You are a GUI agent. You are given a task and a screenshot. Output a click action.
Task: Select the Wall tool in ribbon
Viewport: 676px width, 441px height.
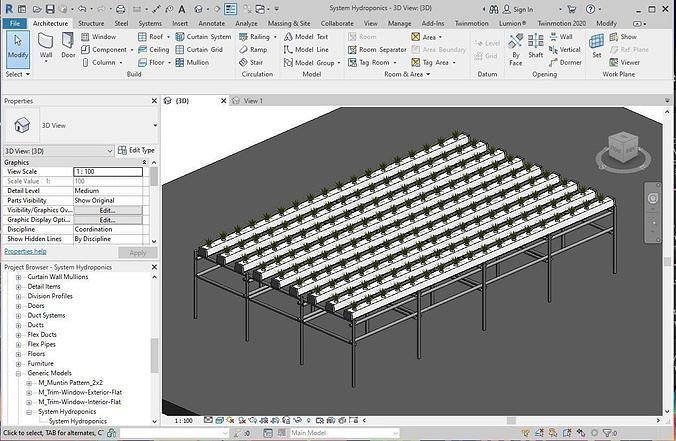[46, 47]
